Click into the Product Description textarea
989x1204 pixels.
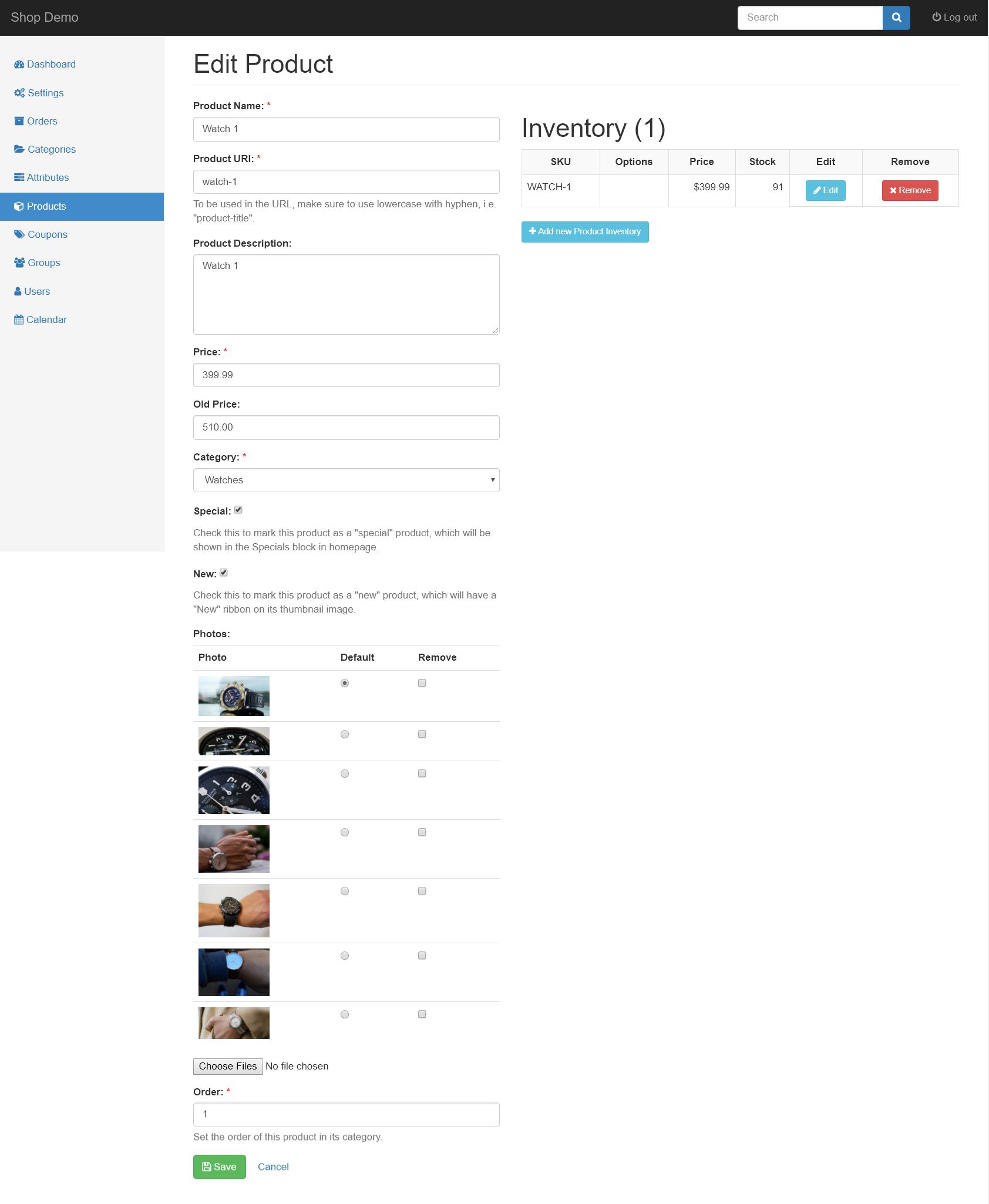click(347, 294)
